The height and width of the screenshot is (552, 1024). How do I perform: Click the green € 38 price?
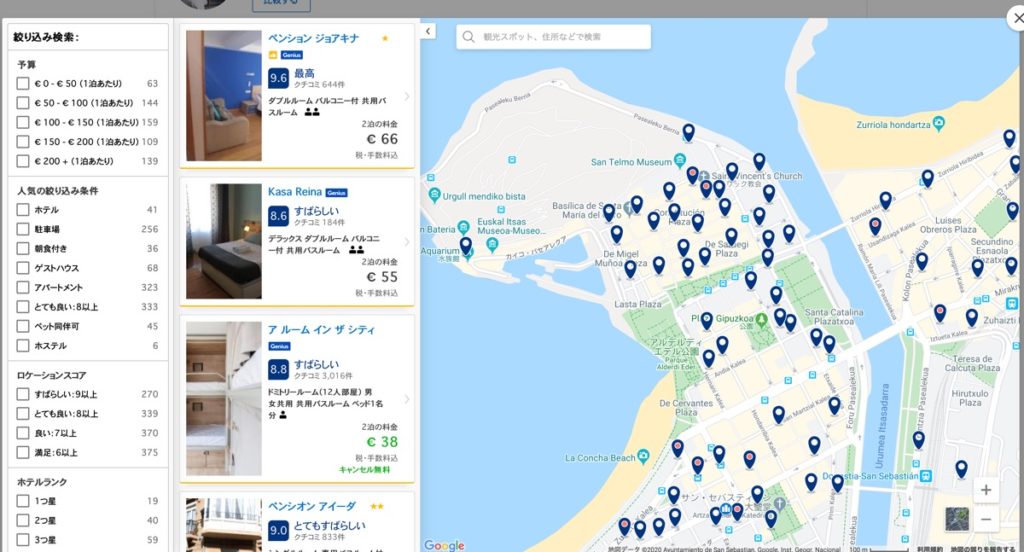382,442
